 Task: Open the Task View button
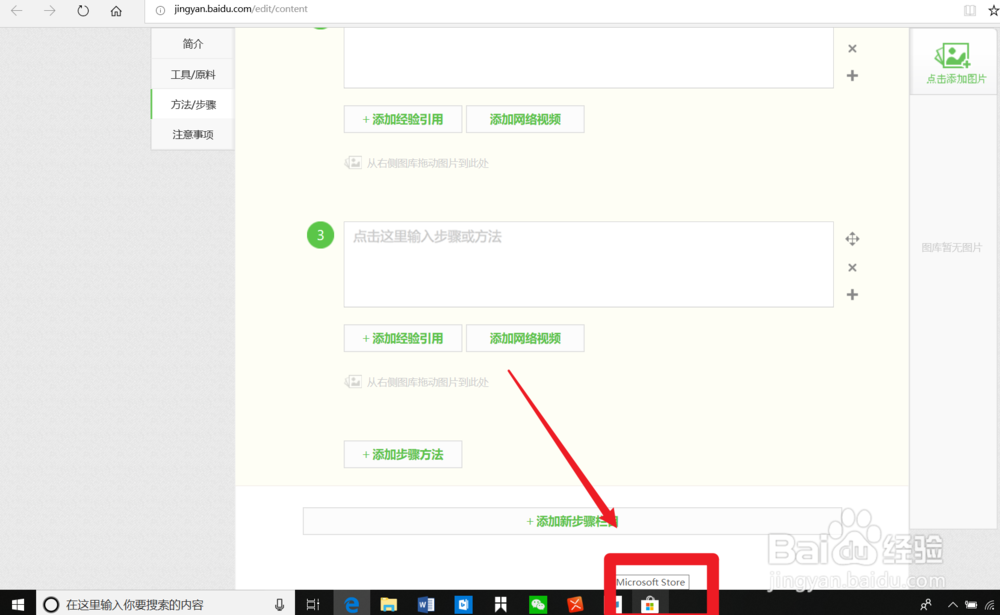[312, 604]
